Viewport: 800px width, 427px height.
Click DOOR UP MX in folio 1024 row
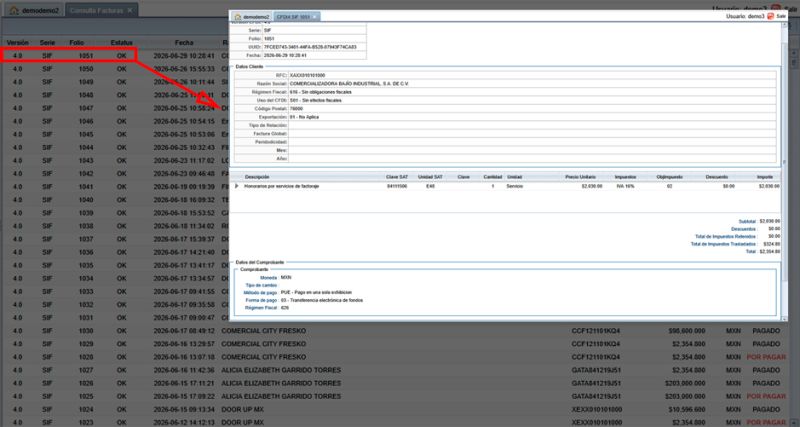tap(242, 409)
